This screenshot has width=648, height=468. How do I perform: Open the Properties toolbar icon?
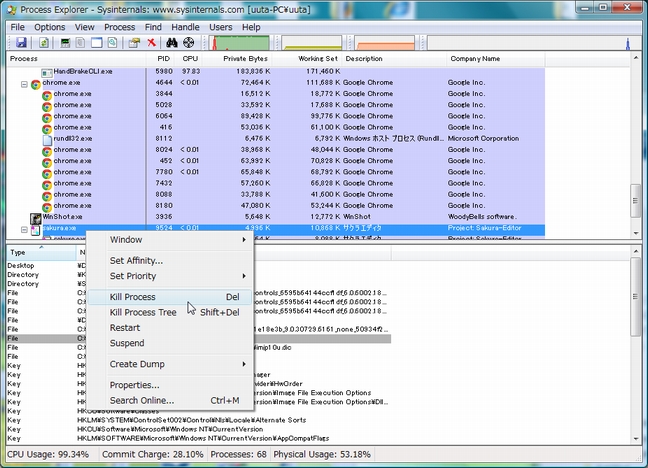point(134,43)
